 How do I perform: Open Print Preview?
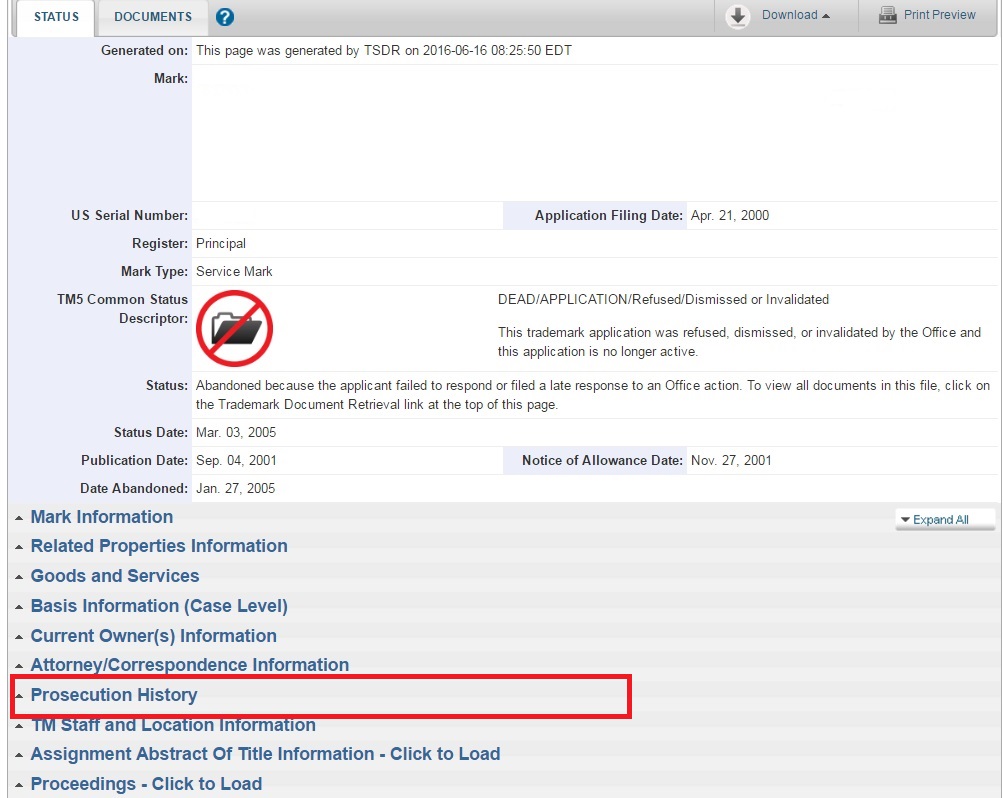(x=939, y=15)
